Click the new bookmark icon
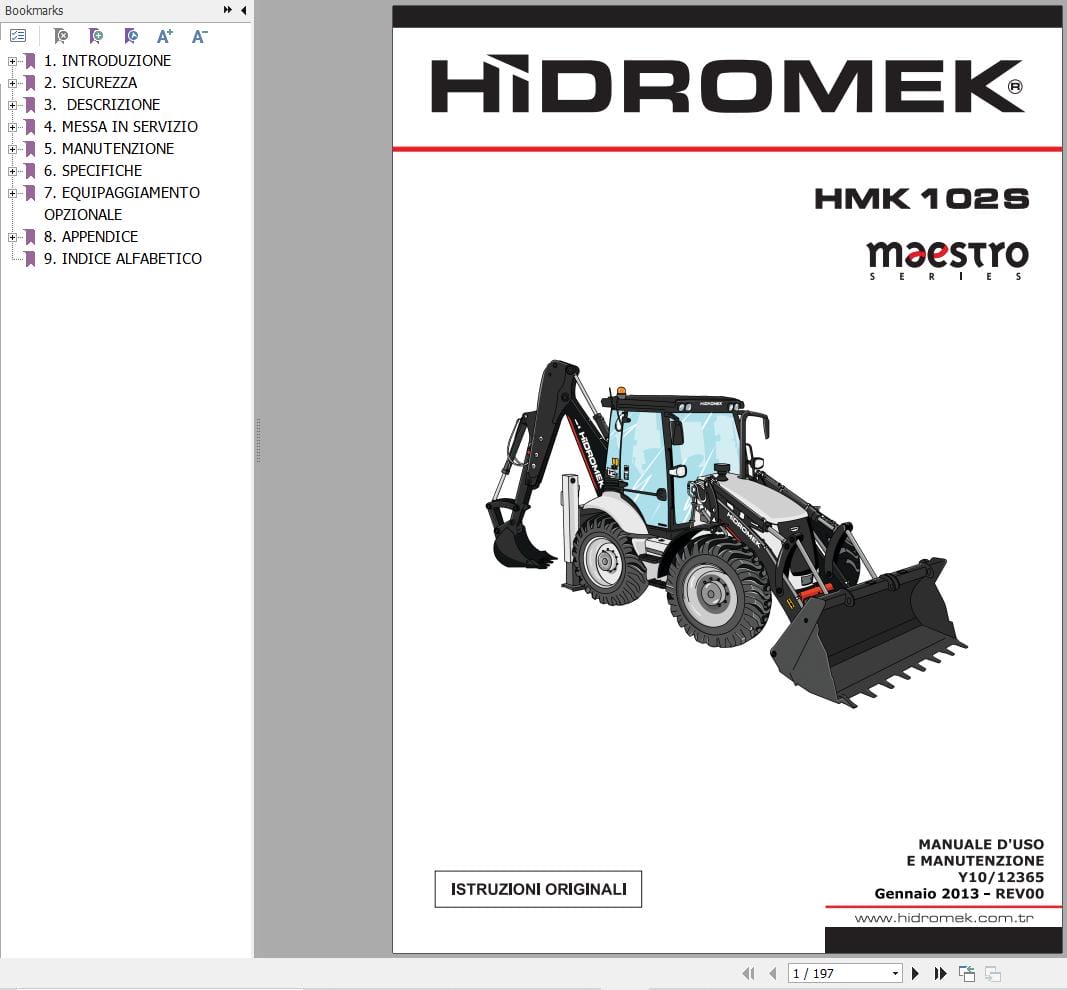Image resolution: width=1067 pixels, height=990 pixels. [x=96, y=36]
